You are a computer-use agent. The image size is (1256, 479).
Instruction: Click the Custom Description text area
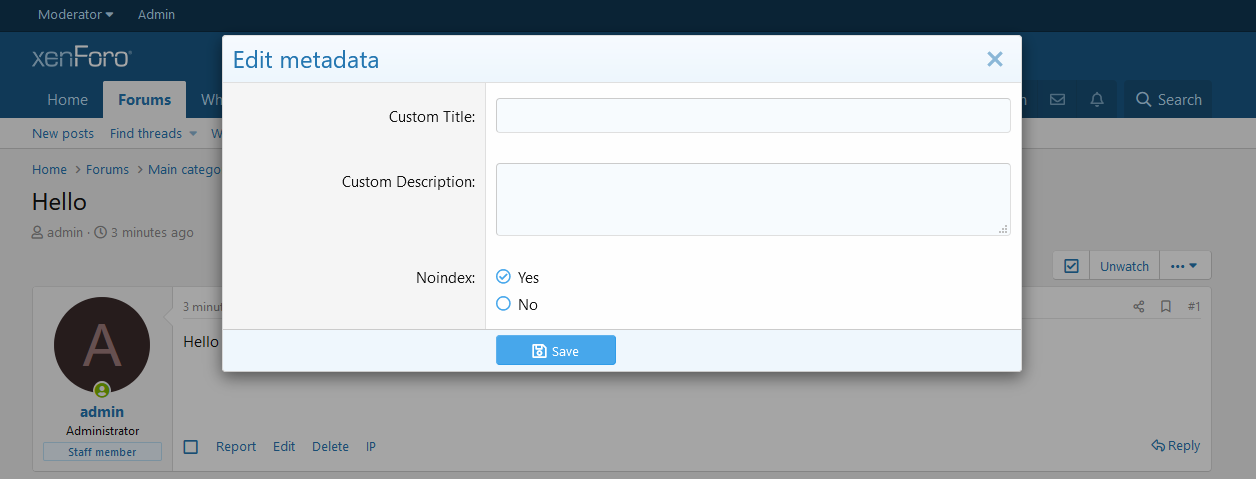pos(753,199)
